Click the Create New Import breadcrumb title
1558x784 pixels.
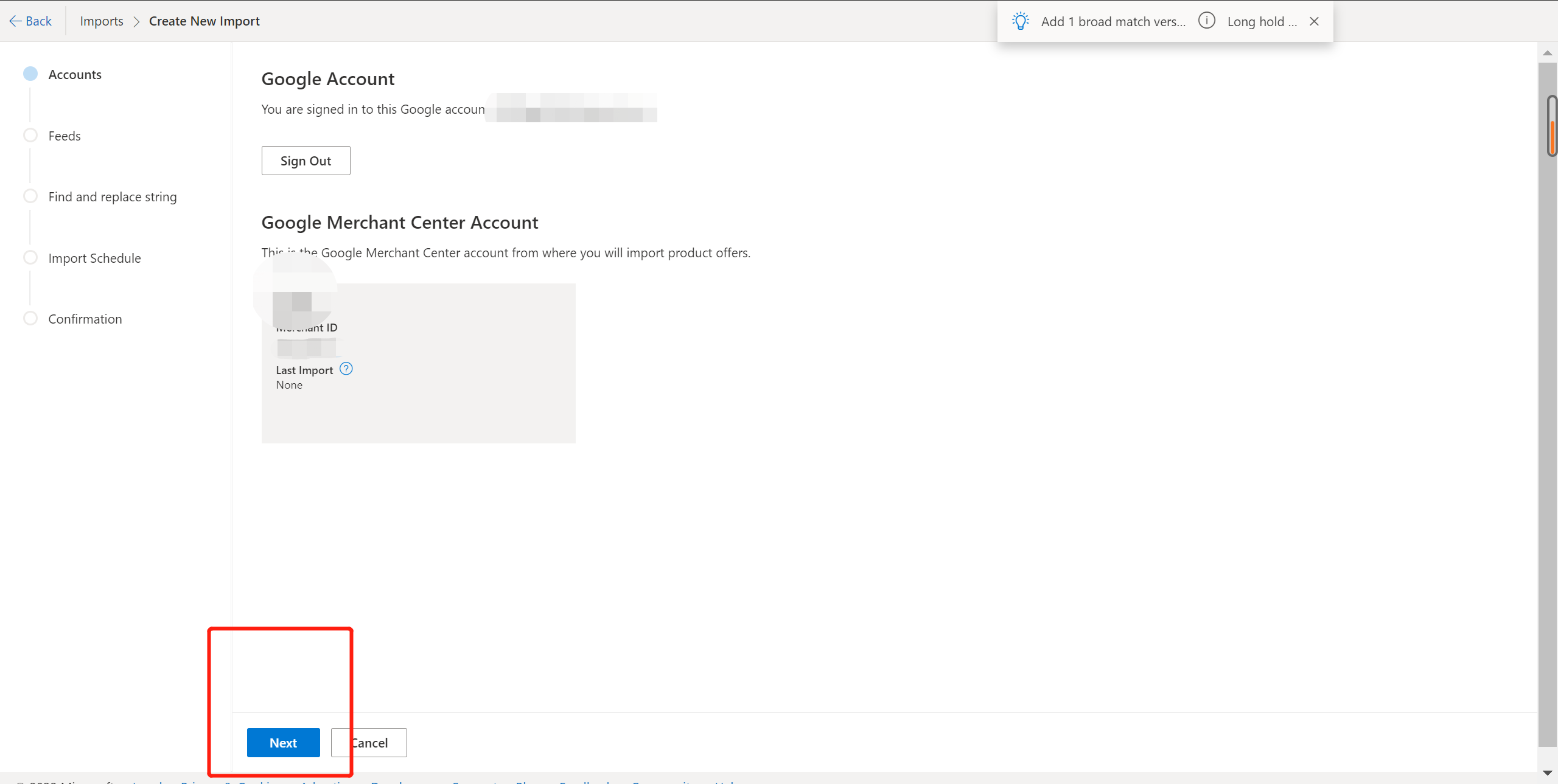click(x=204, y=21)
